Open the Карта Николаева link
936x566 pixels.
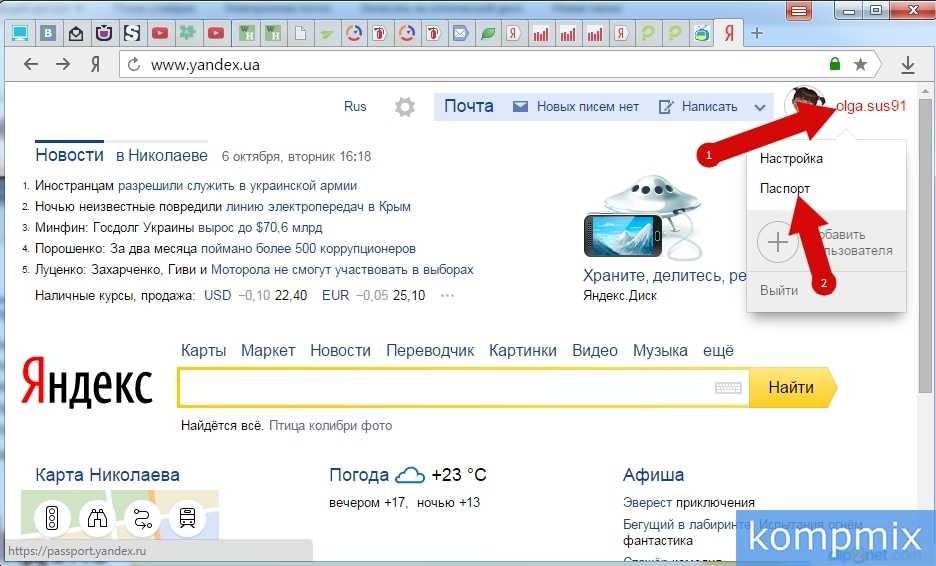click(x=107, y=475)
